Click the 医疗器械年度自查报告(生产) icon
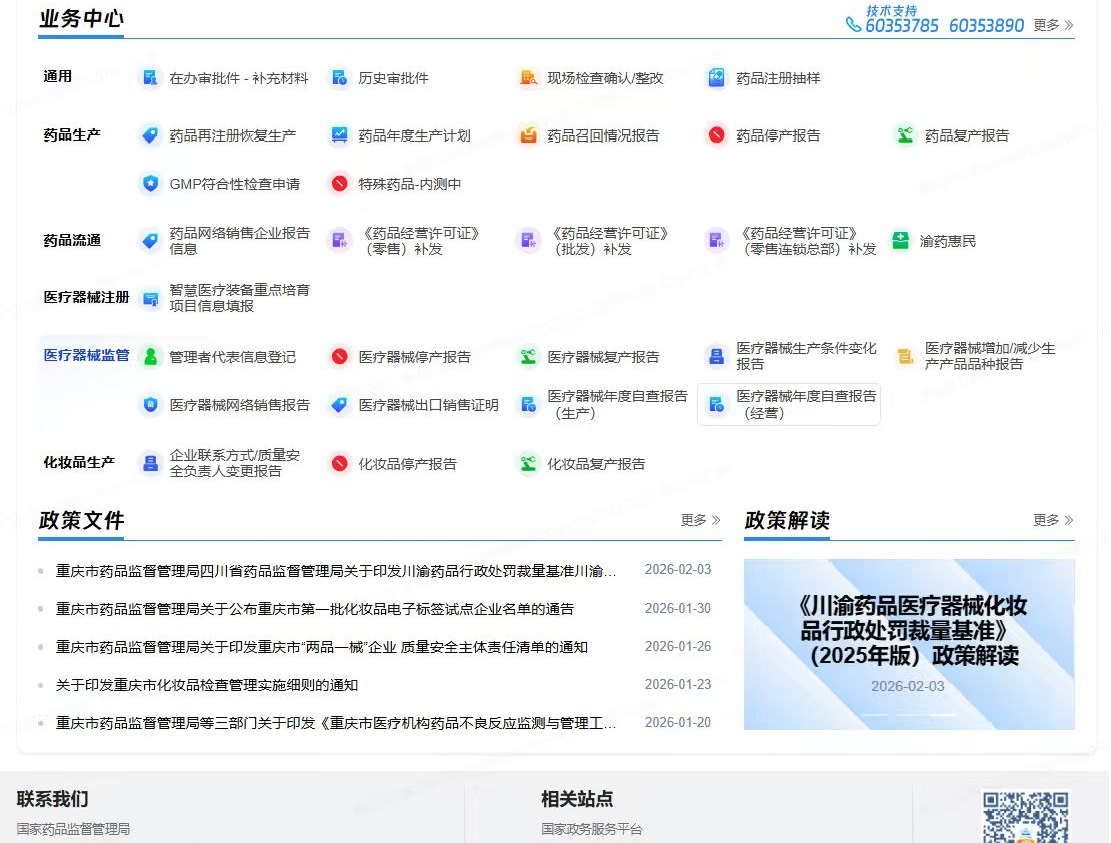Image resolution: width=1111 pixels, height=843 pixels. click(x=529, y=404)
